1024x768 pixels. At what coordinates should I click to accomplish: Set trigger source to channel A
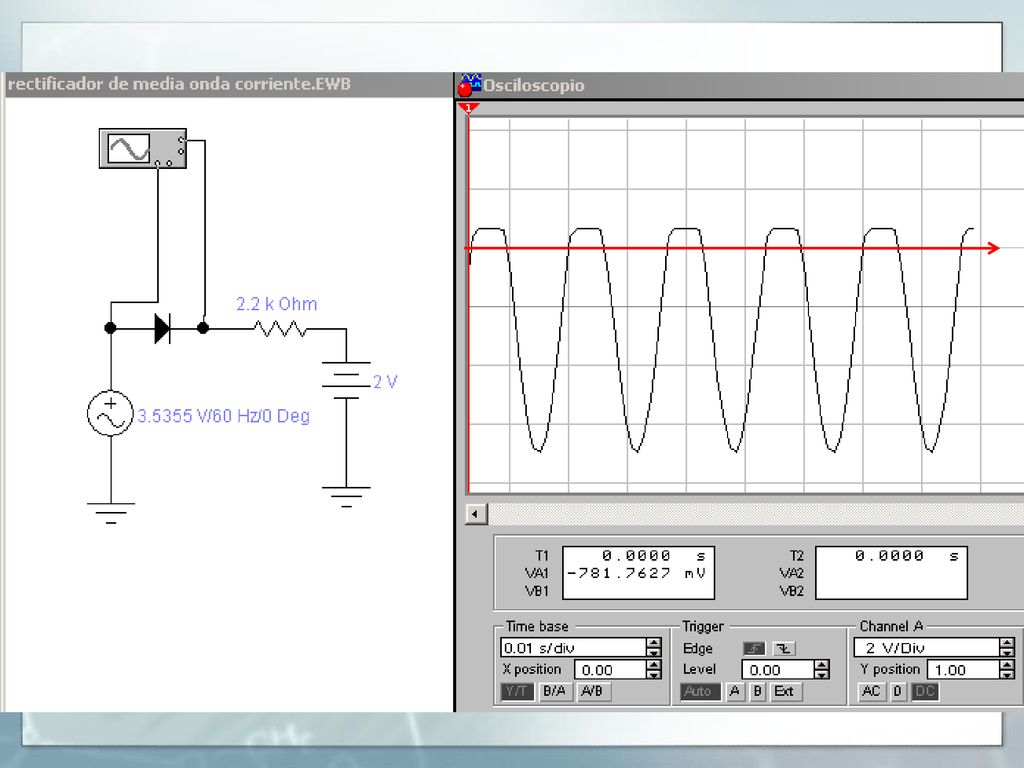[x=735, y=692]
